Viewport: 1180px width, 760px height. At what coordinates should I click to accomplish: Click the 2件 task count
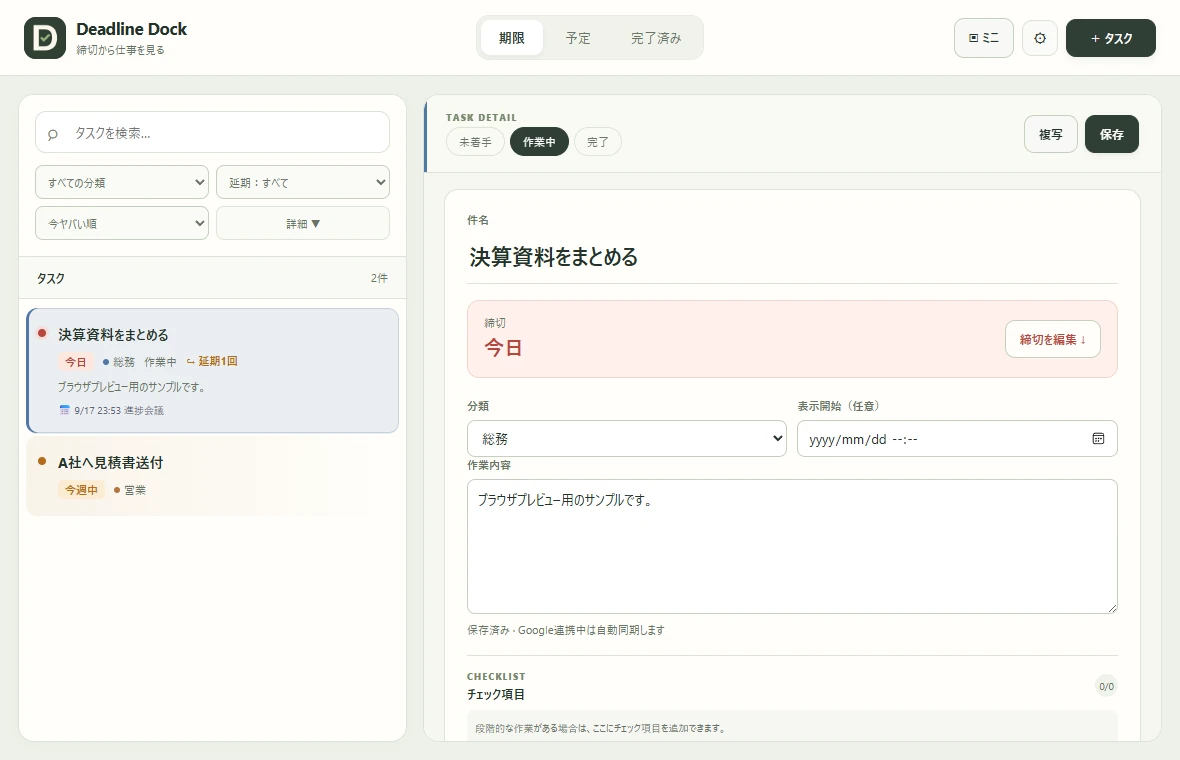379,278
